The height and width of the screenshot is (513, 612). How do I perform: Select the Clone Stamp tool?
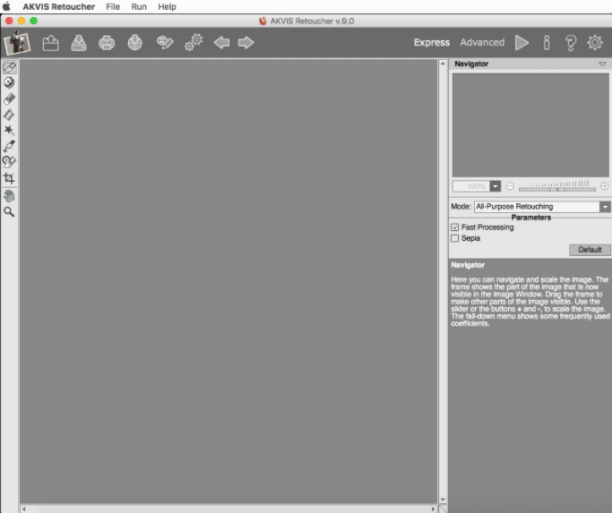(x=9, y=162)
